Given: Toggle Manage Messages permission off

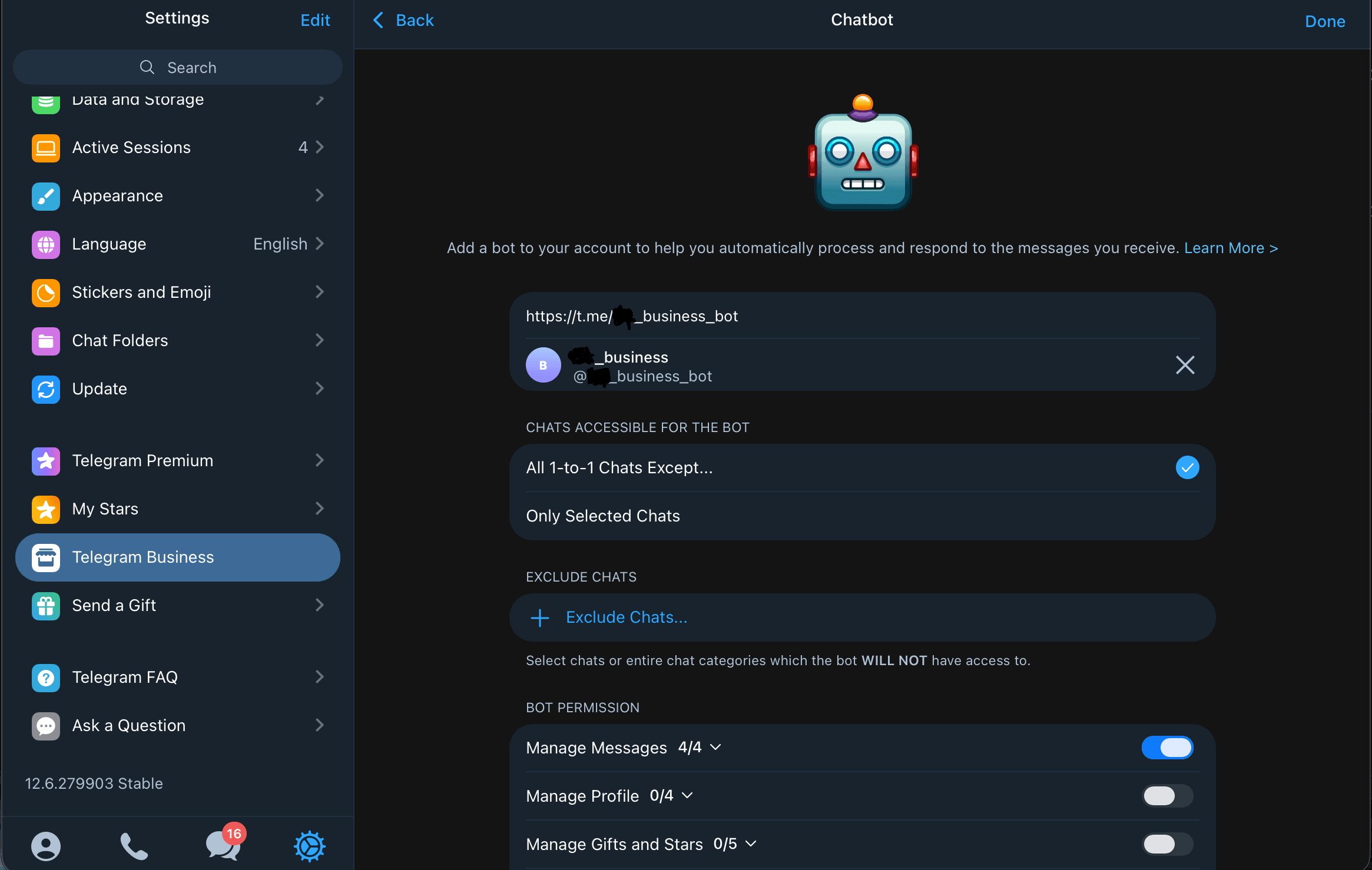Looking at the screenshot, I should tap(1167, 748).
